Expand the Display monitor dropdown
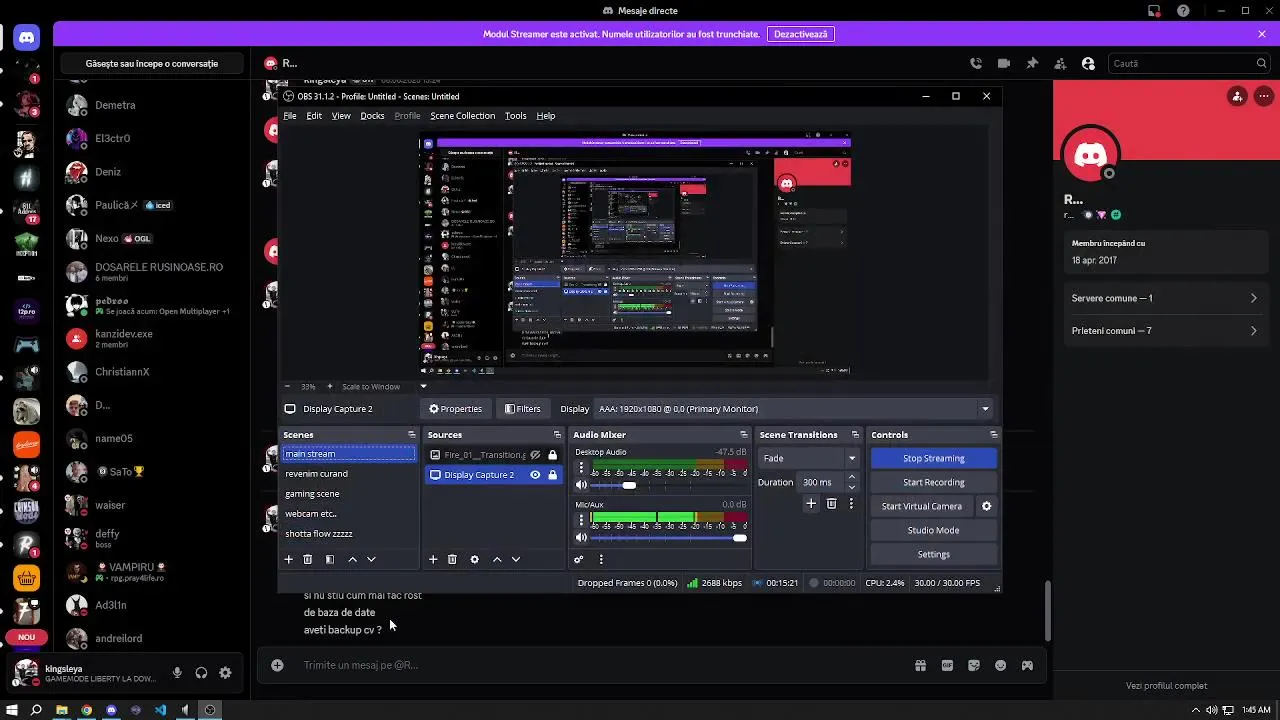This screenshot has width=1280, height=720. pyautogui.click(x=985, y=409)
